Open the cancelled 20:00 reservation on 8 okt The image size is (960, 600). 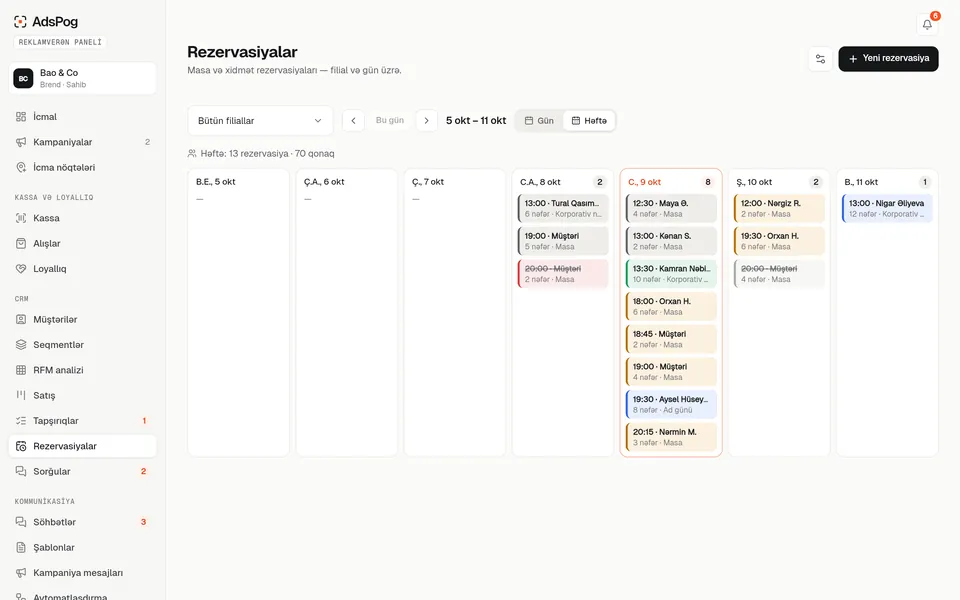point(563,274)
